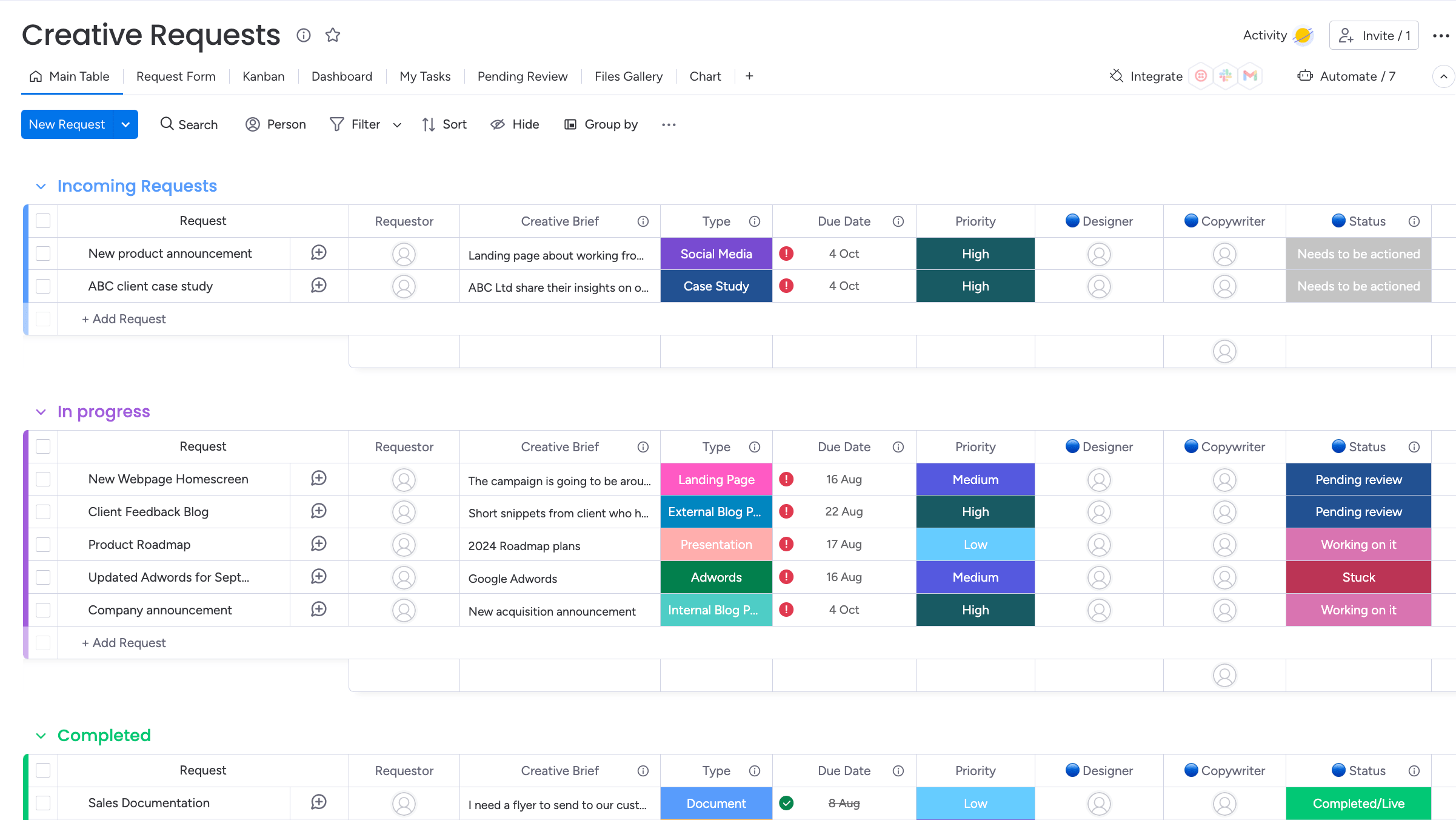This screenshot has height=820, width=1456.
Task: Click the Slack integration icon
Action: (1225, 76)
